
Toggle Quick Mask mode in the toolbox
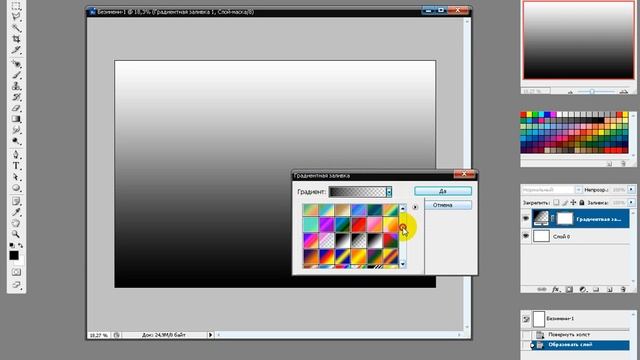(x=16, y=272)
